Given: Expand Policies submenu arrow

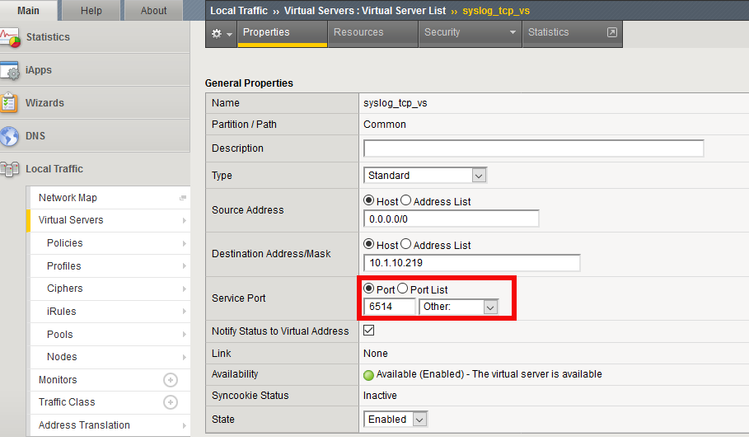Looking at the screenshot, I should pos(184,244).
